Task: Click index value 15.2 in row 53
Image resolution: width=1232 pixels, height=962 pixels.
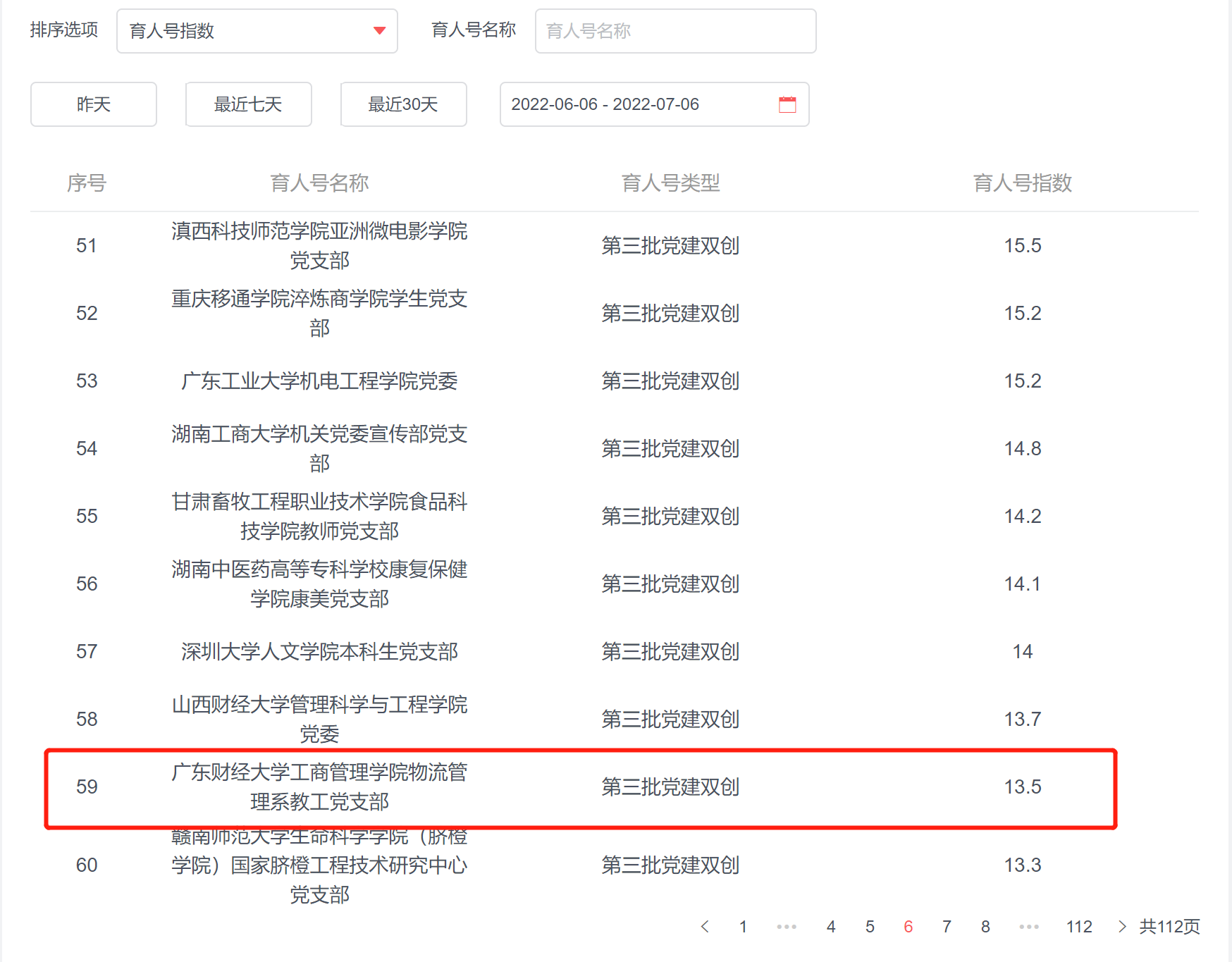Action: 1023,381
